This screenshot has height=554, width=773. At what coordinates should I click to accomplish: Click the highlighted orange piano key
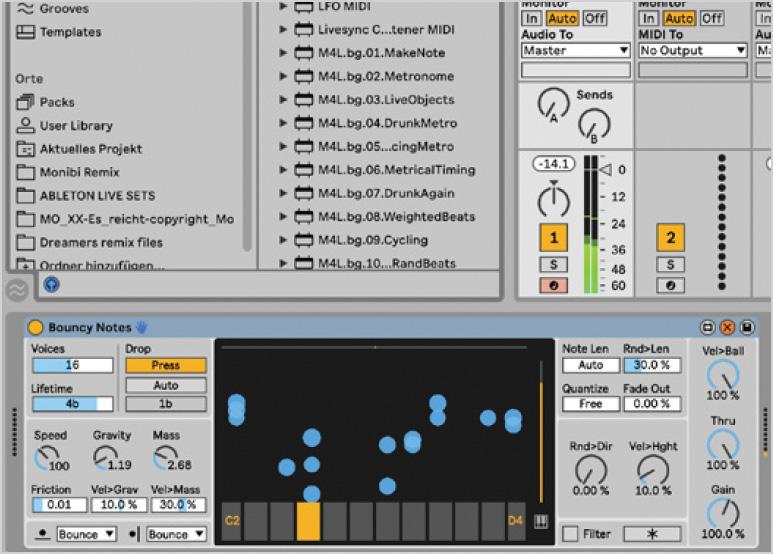click(308, 521)
